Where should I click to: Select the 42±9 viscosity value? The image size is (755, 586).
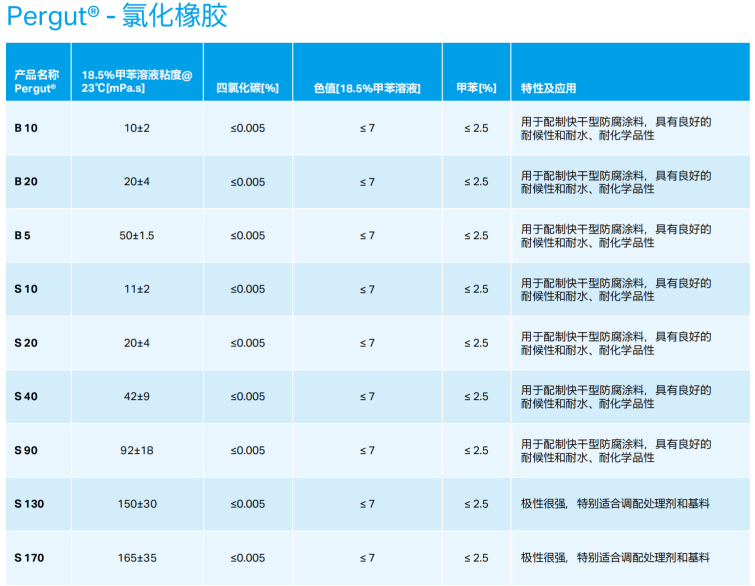tap(137, 397)
